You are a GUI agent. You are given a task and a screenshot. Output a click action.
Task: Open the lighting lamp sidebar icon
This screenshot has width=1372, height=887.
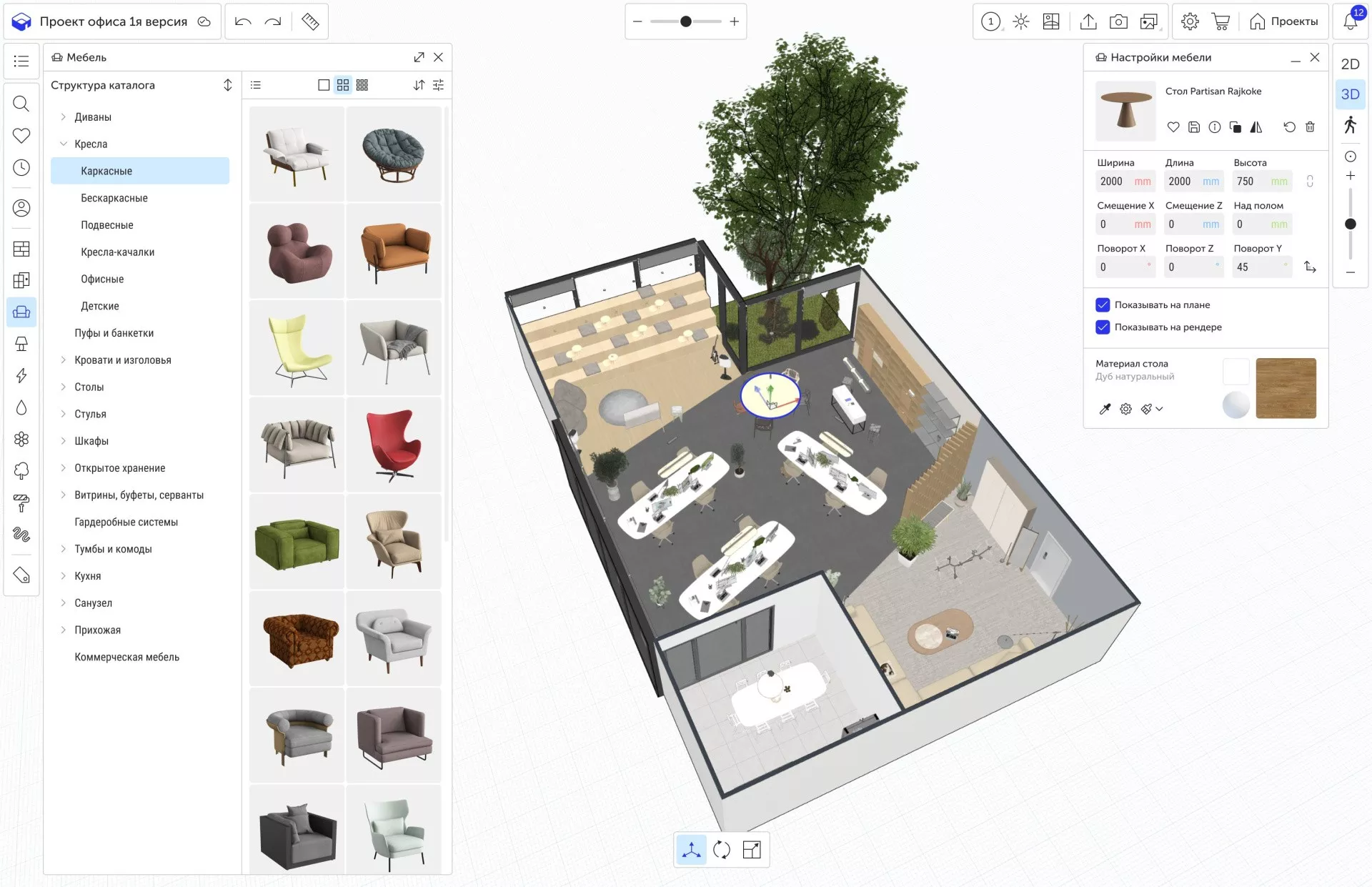(x=21, y=344)
